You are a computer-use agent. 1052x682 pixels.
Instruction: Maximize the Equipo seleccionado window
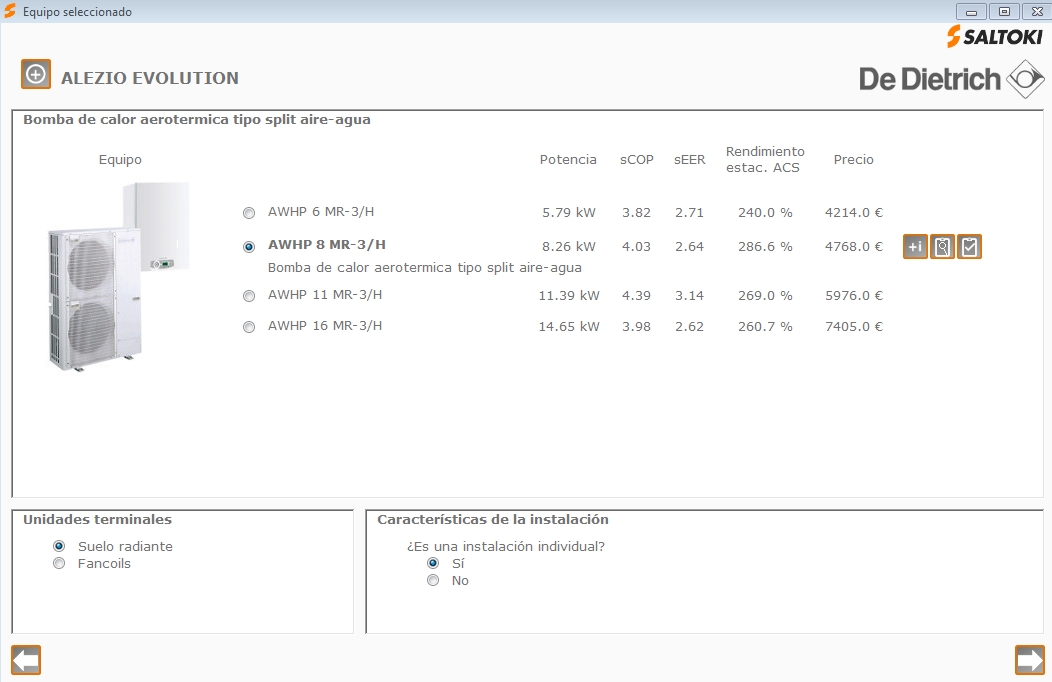pos(1004,11)
